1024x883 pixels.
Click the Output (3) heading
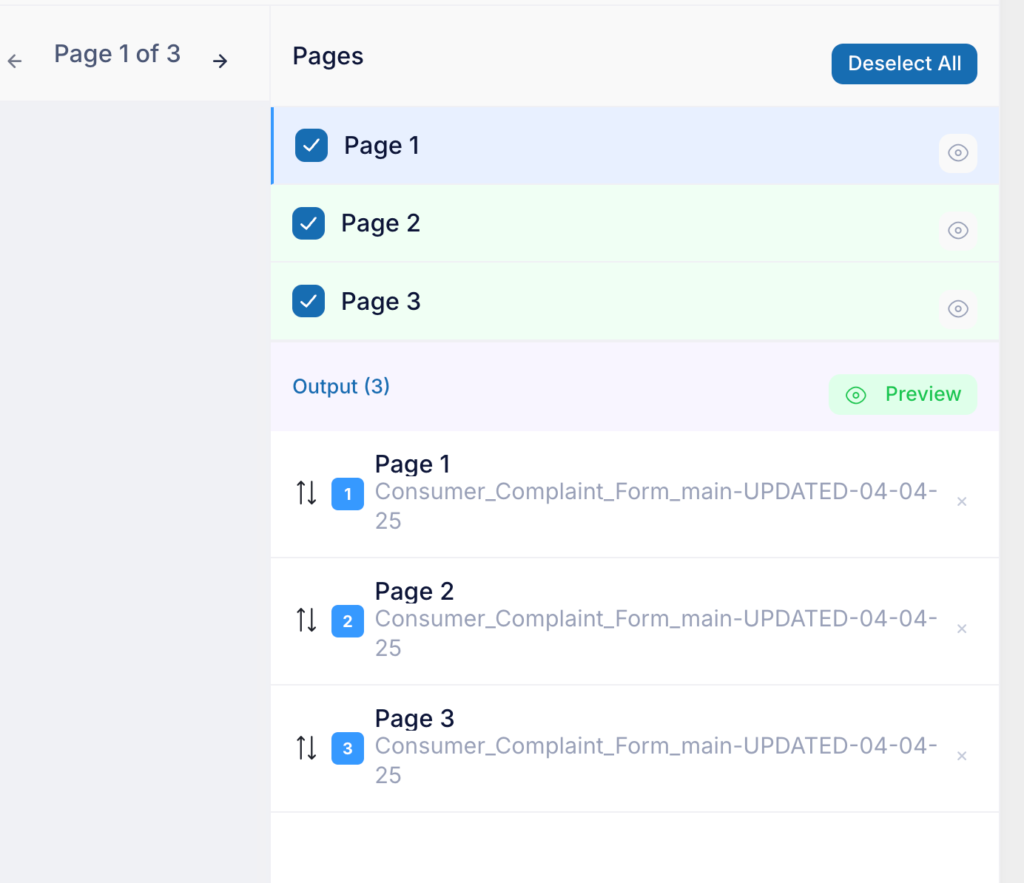click(341, 387)
